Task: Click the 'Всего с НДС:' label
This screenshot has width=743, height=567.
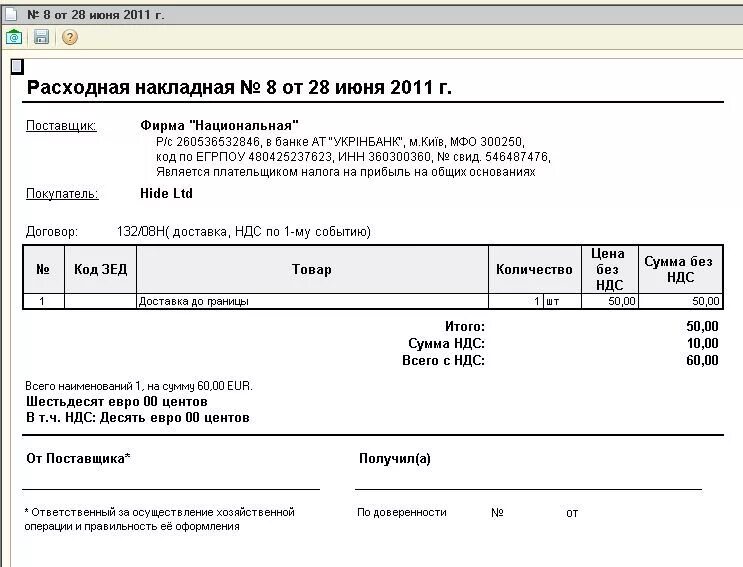Action: click(444, 360)
